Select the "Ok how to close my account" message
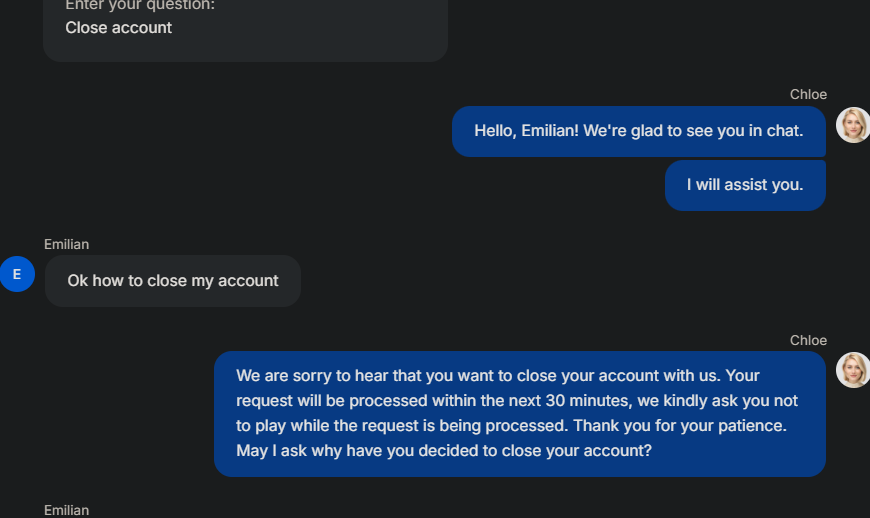 click(173, 281)
